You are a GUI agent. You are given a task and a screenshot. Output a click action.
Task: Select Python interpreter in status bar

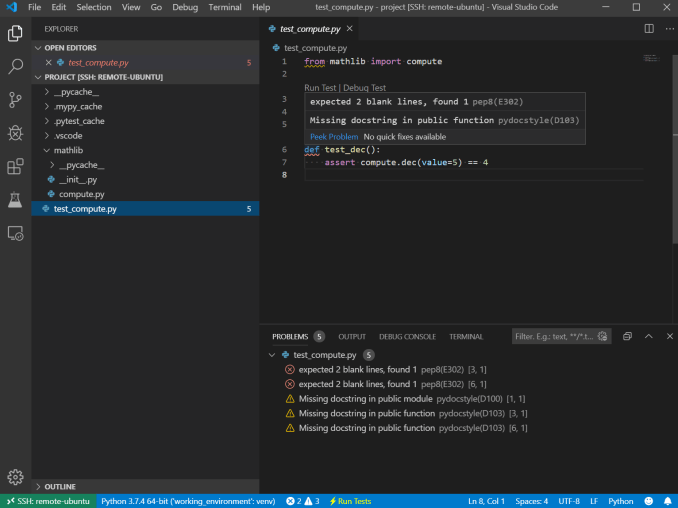[x=188, y=501]
